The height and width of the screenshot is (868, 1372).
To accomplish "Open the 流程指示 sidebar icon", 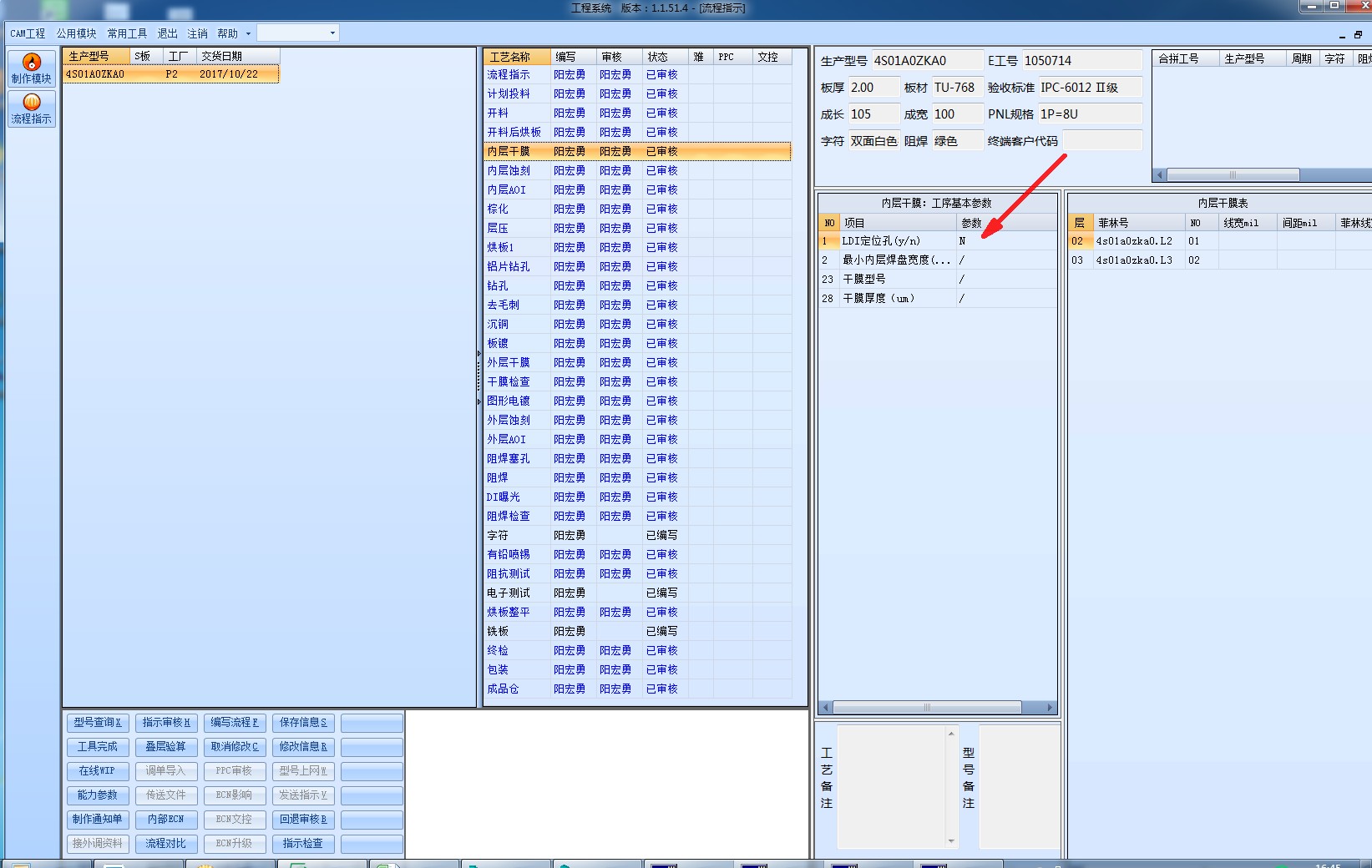I will 32,108.
